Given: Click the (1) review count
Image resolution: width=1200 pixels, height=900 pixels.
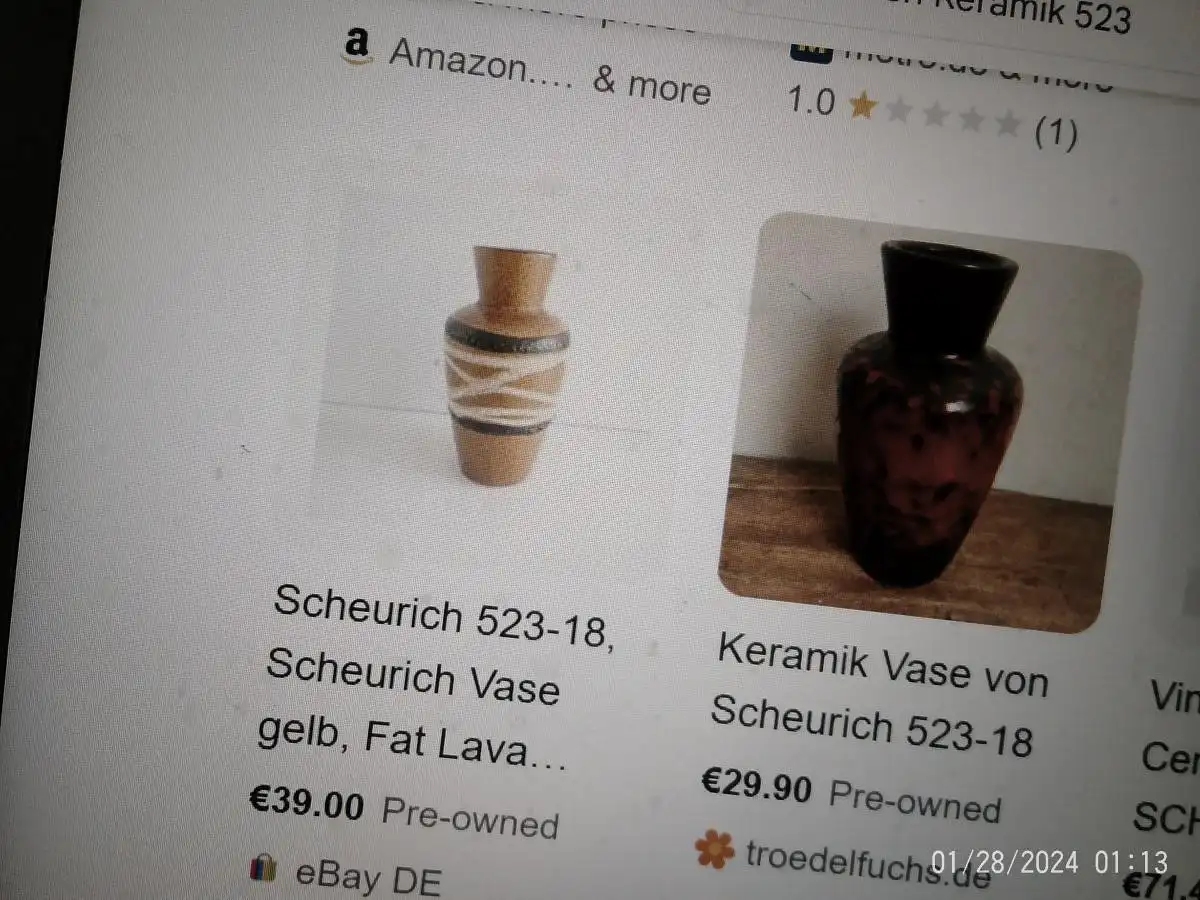Looking at the screenshot, I should 1055,132.
